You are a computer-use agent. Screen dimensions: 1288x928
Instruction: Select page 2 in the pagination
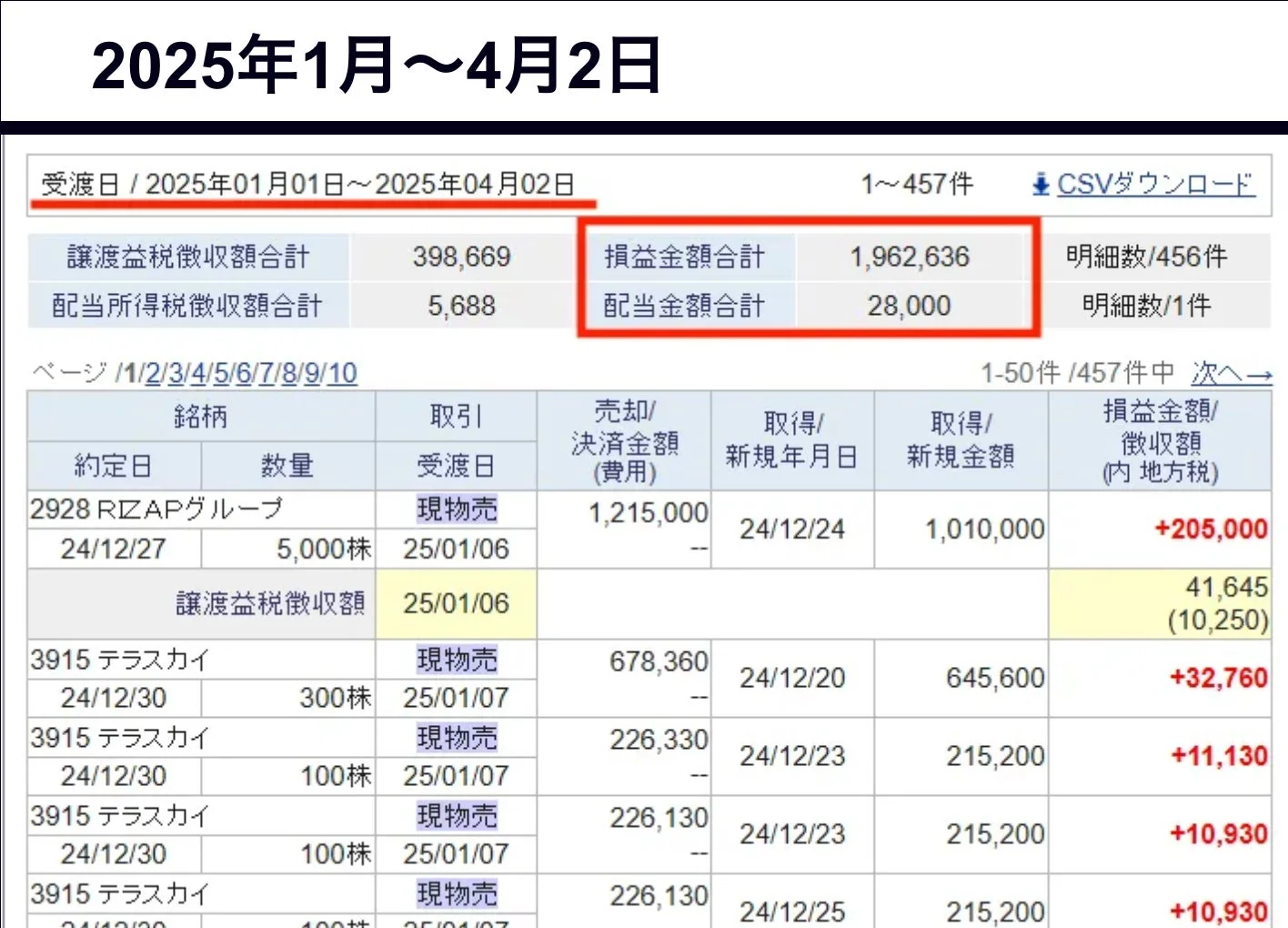click(x=152, y=373)
